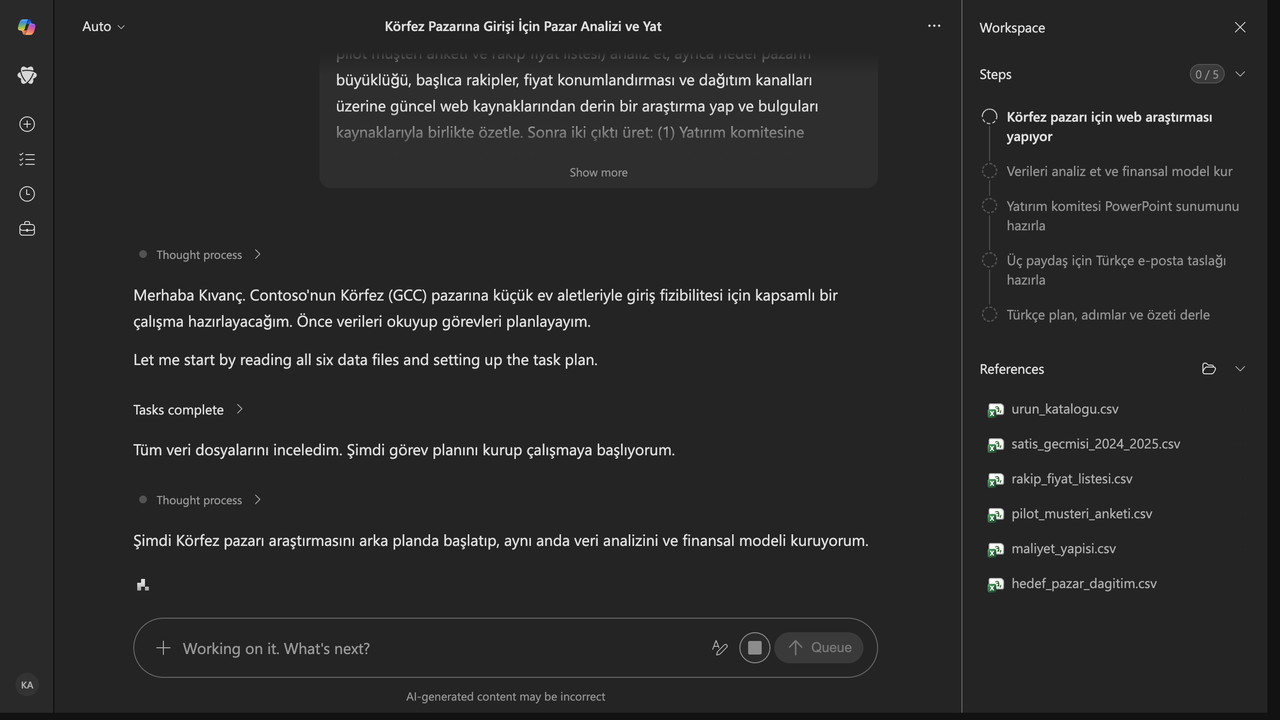Click the attach plus icon in the input
Viewport: 1280px width, 720px height.
163,648
